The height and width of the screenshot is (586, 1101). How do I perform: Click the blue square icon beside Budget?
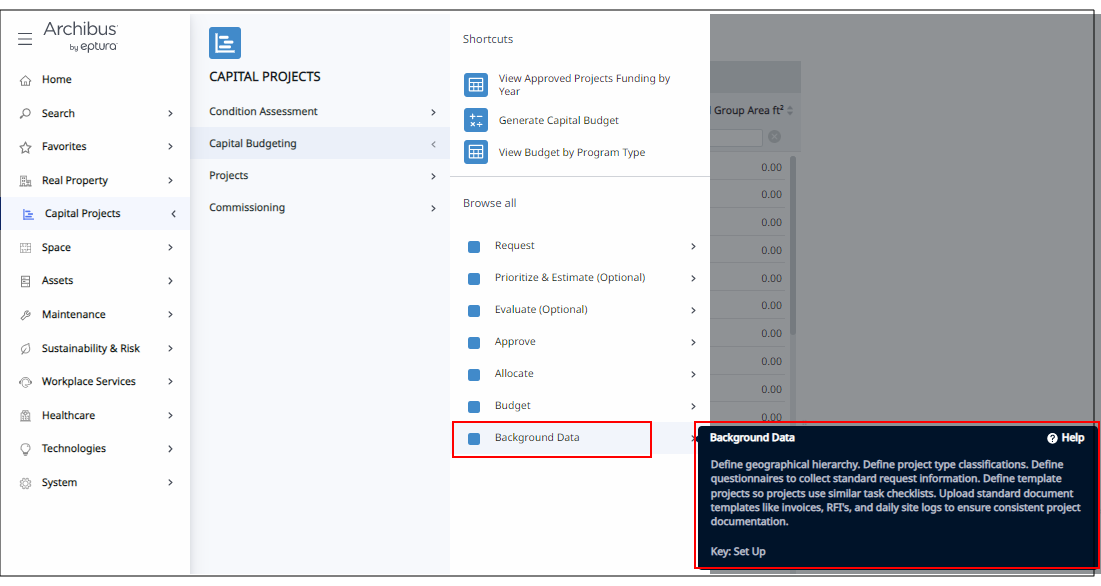tap(474, 406)
